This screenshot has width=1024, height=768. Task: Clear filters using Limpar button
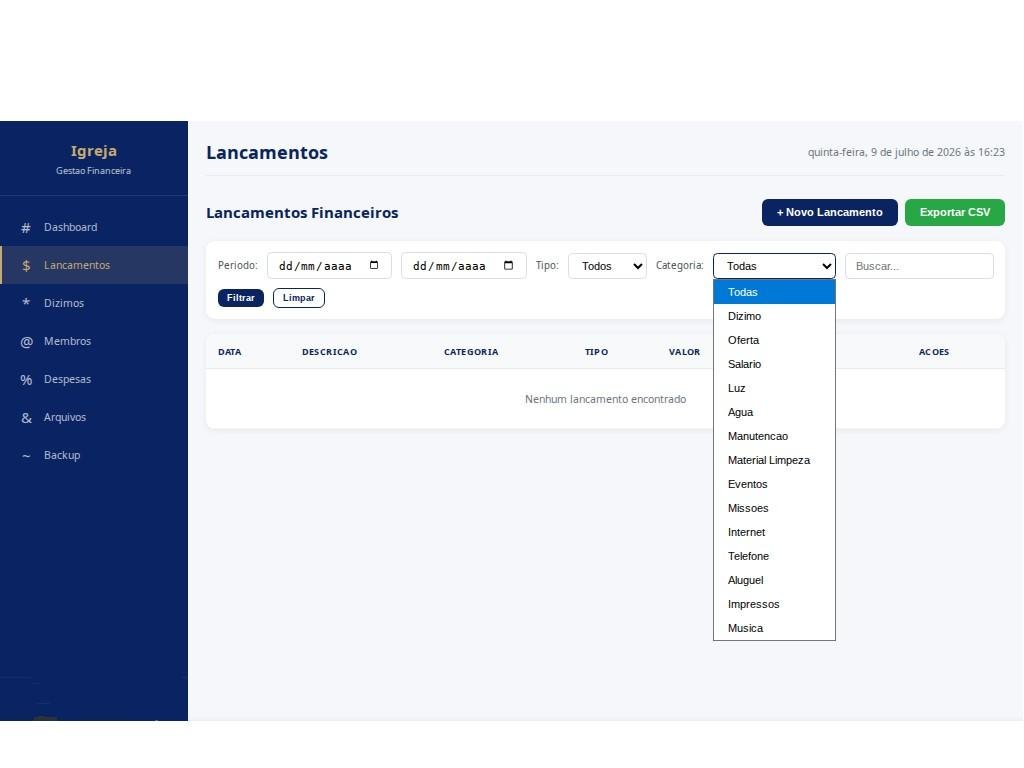[298, 298]
